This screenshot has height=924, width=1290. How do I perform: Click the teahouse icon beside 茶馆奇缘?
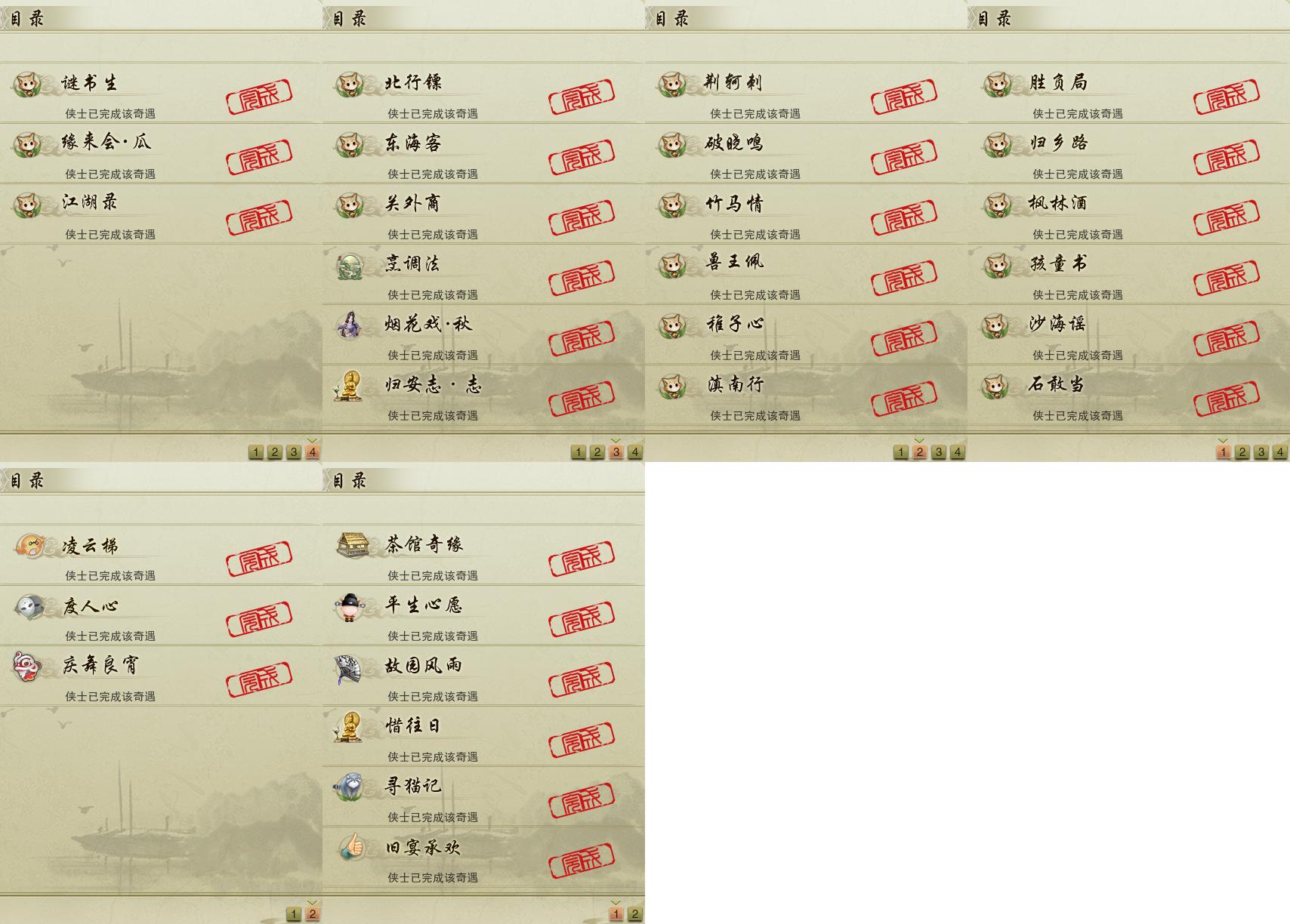coord(353,545)
